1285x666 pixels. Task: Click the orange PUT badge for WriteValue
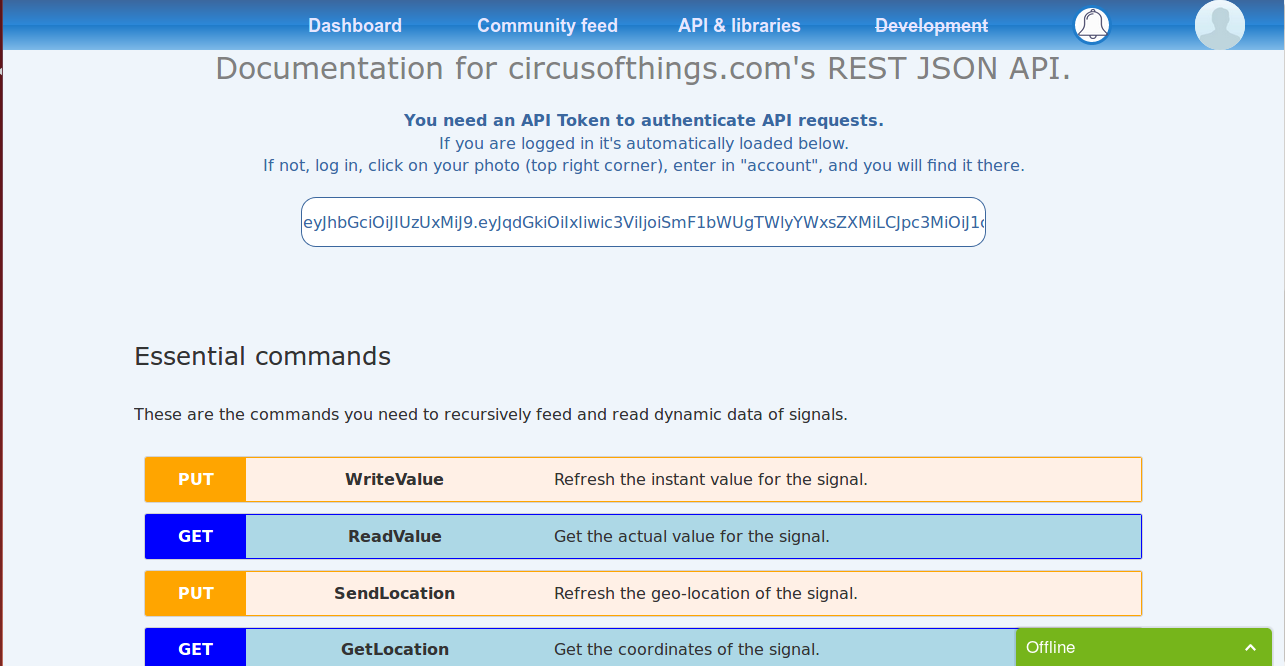point(195,479)
